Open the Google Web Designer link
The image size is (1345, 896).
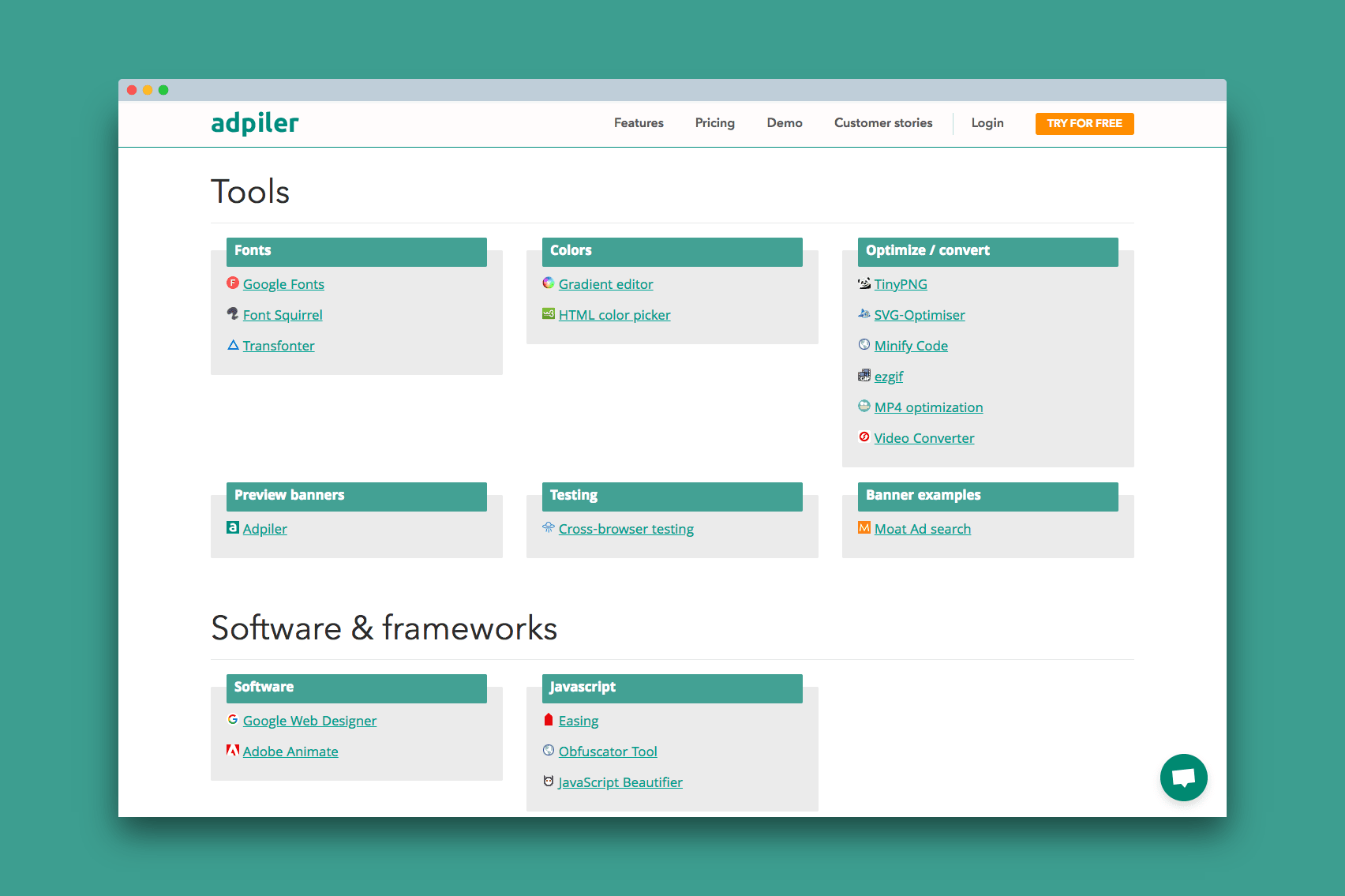[x=309, y=721]
